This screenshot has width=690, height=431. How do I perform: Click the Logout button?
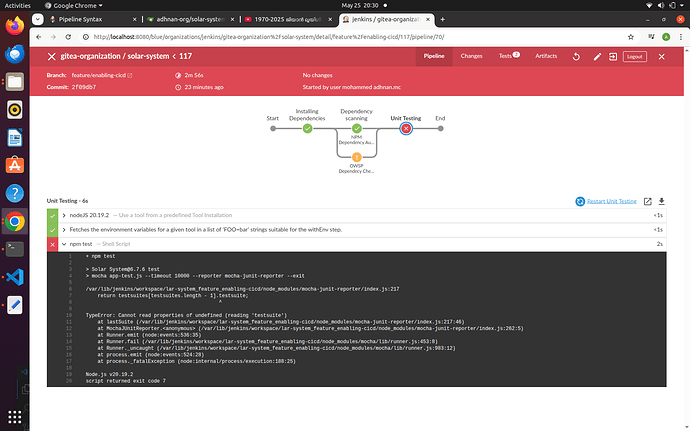635,57
